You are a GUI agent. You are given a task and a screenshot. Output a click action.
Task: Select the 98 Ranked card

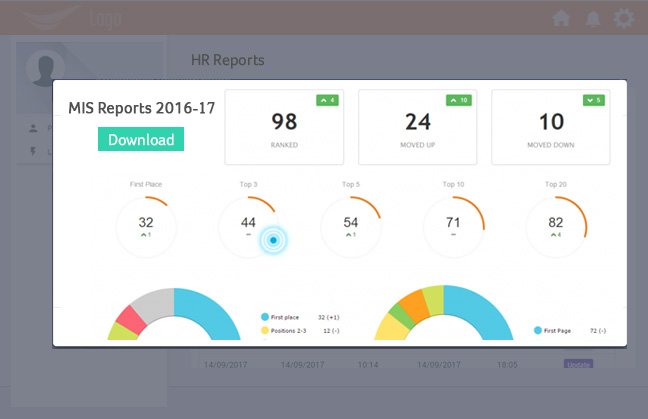coord(284,127)
